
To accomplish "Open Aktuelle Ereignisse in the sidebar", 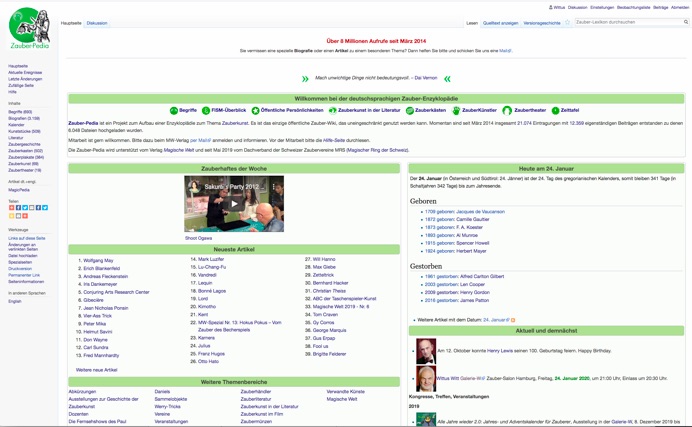I will click(25, 72).
